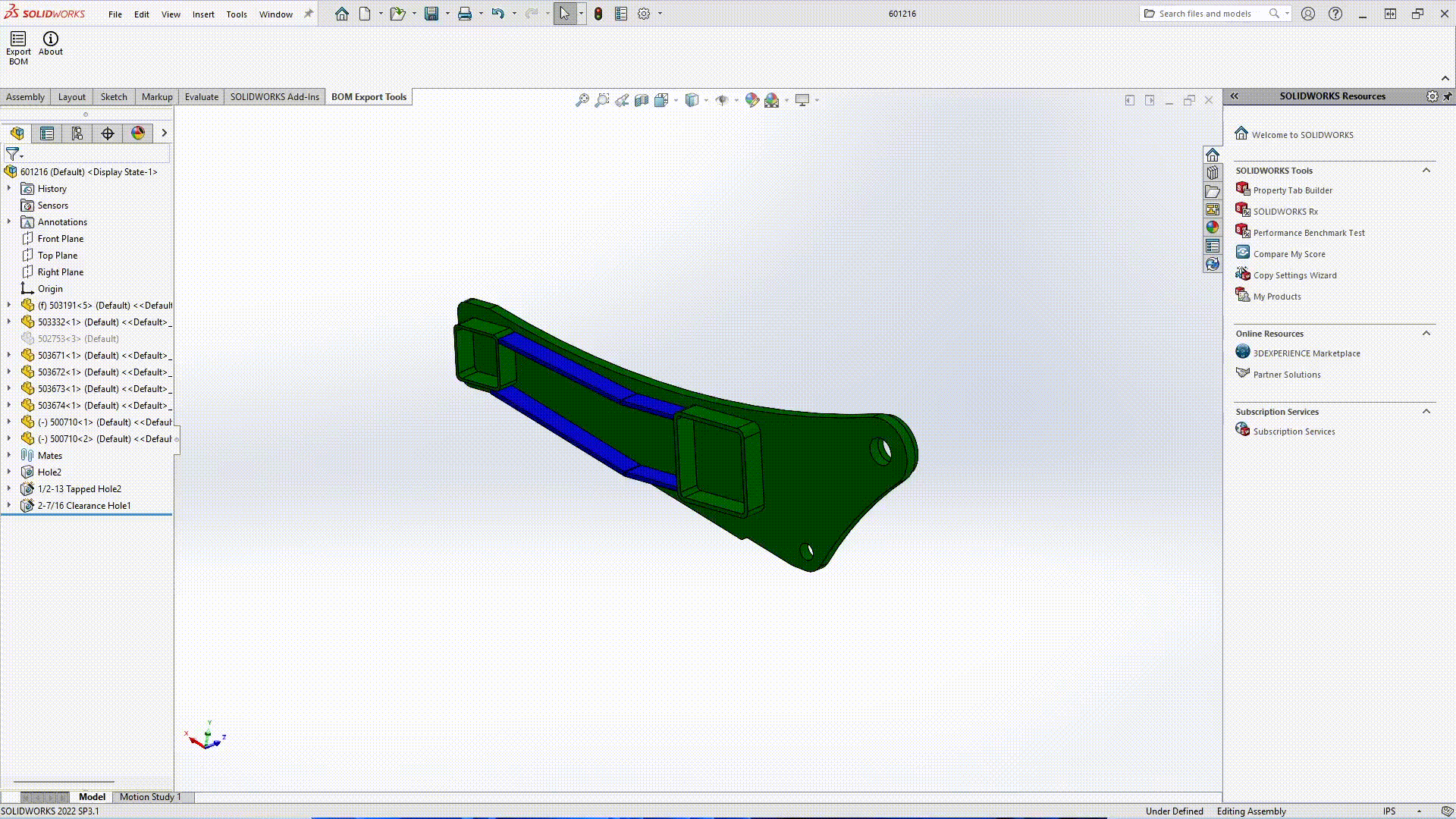Open the Apply Scene tool
Viewport: 1456px width, 819px height.
point(772,99)
